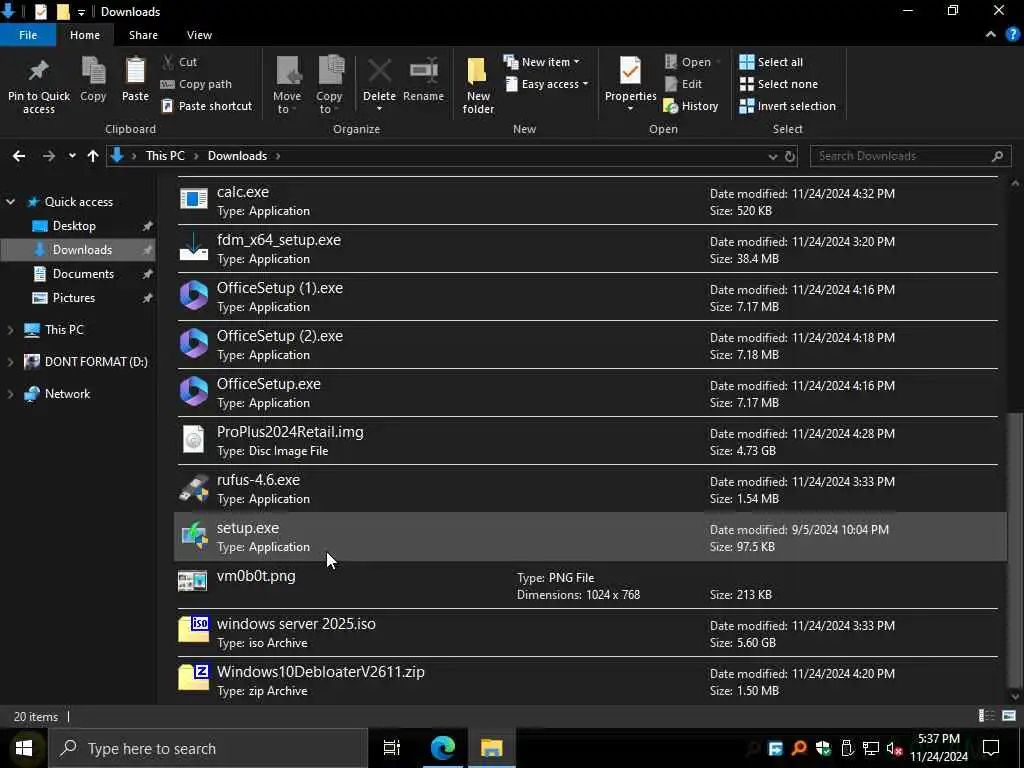Create a New folder
This screenshot has width=1024, height=768.
pos(478,85)
